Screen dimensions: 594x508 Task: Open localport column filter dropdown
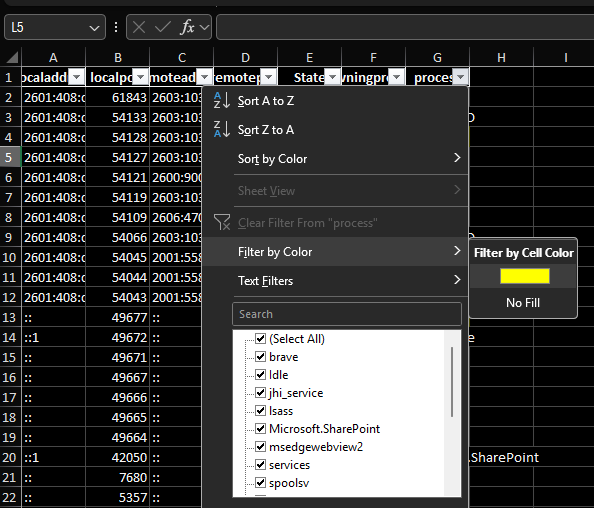(141, 77)
